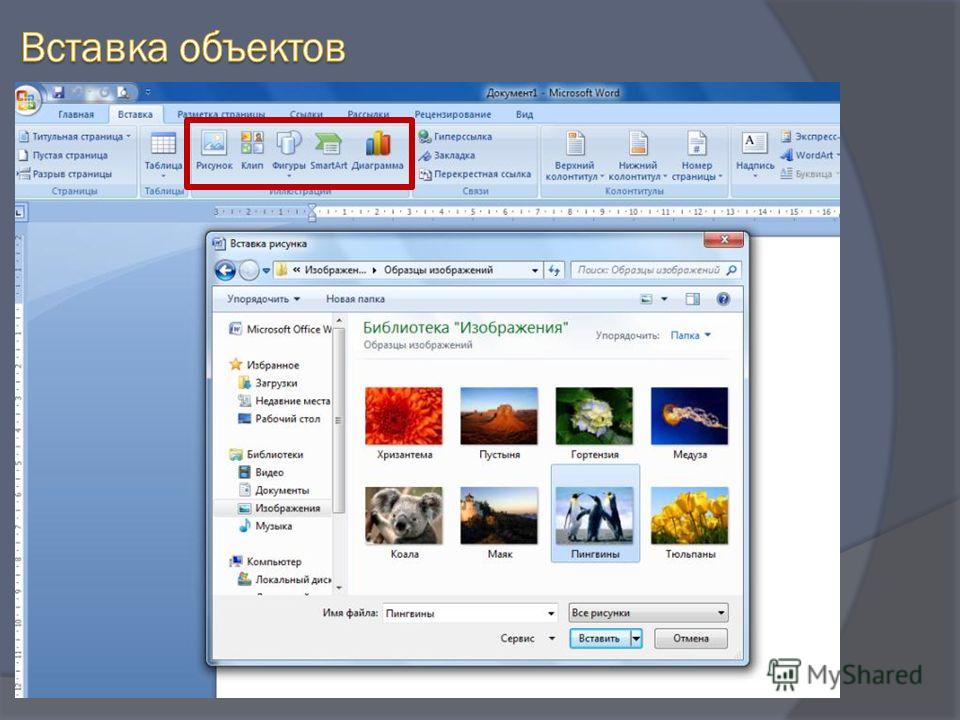Open Загрузки in the navigation pane
This screenshot has height=720, width=960.
tap(268, 383)
